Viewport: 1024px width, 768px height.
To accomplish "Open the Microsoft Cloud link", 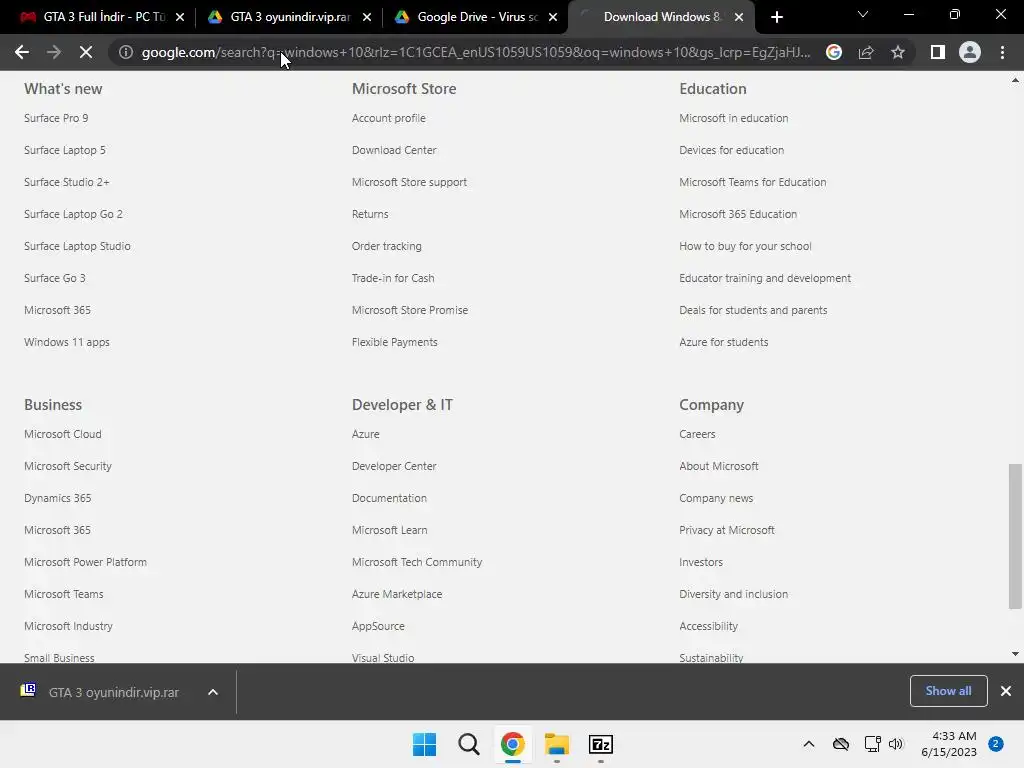I will tap(63, 434).
